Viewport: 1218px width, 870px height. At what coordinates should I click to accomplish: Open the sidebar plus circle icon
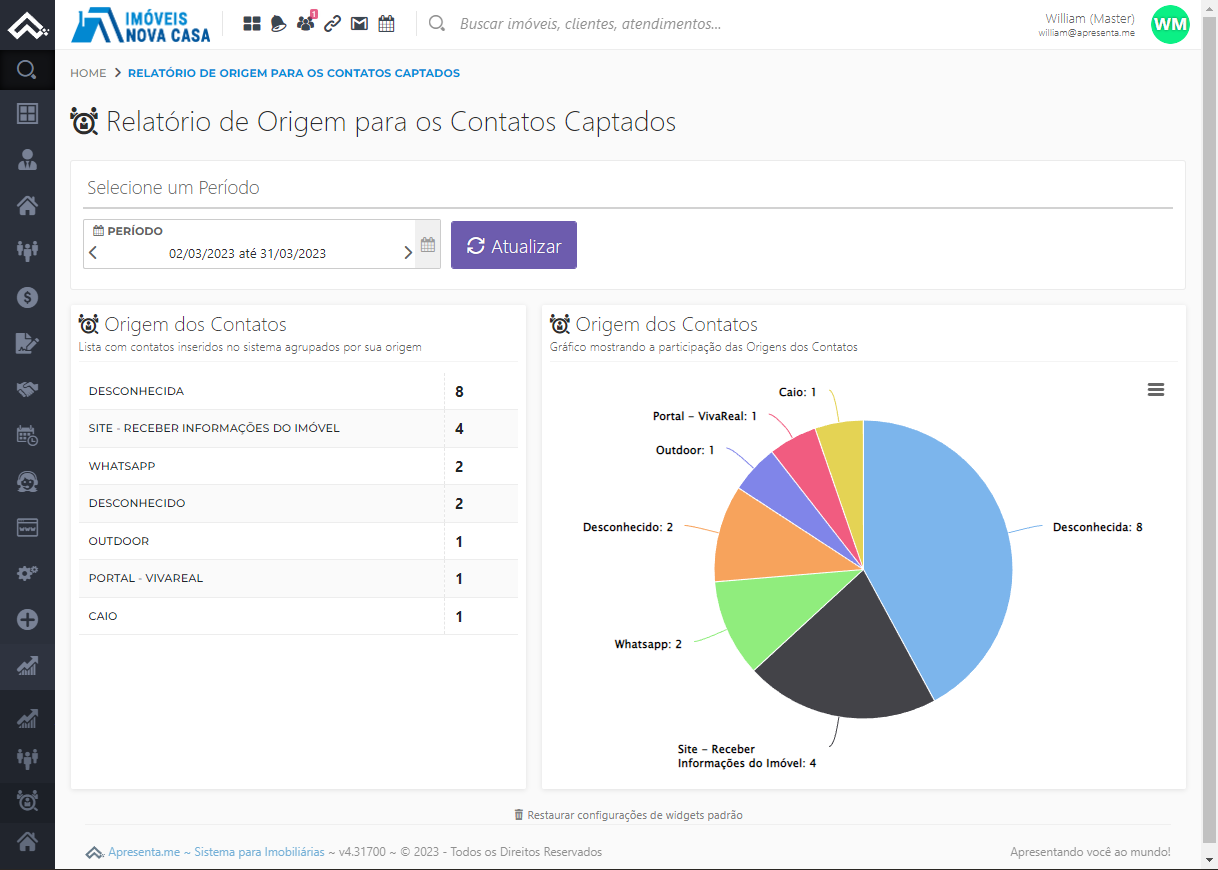click(27, 620)
